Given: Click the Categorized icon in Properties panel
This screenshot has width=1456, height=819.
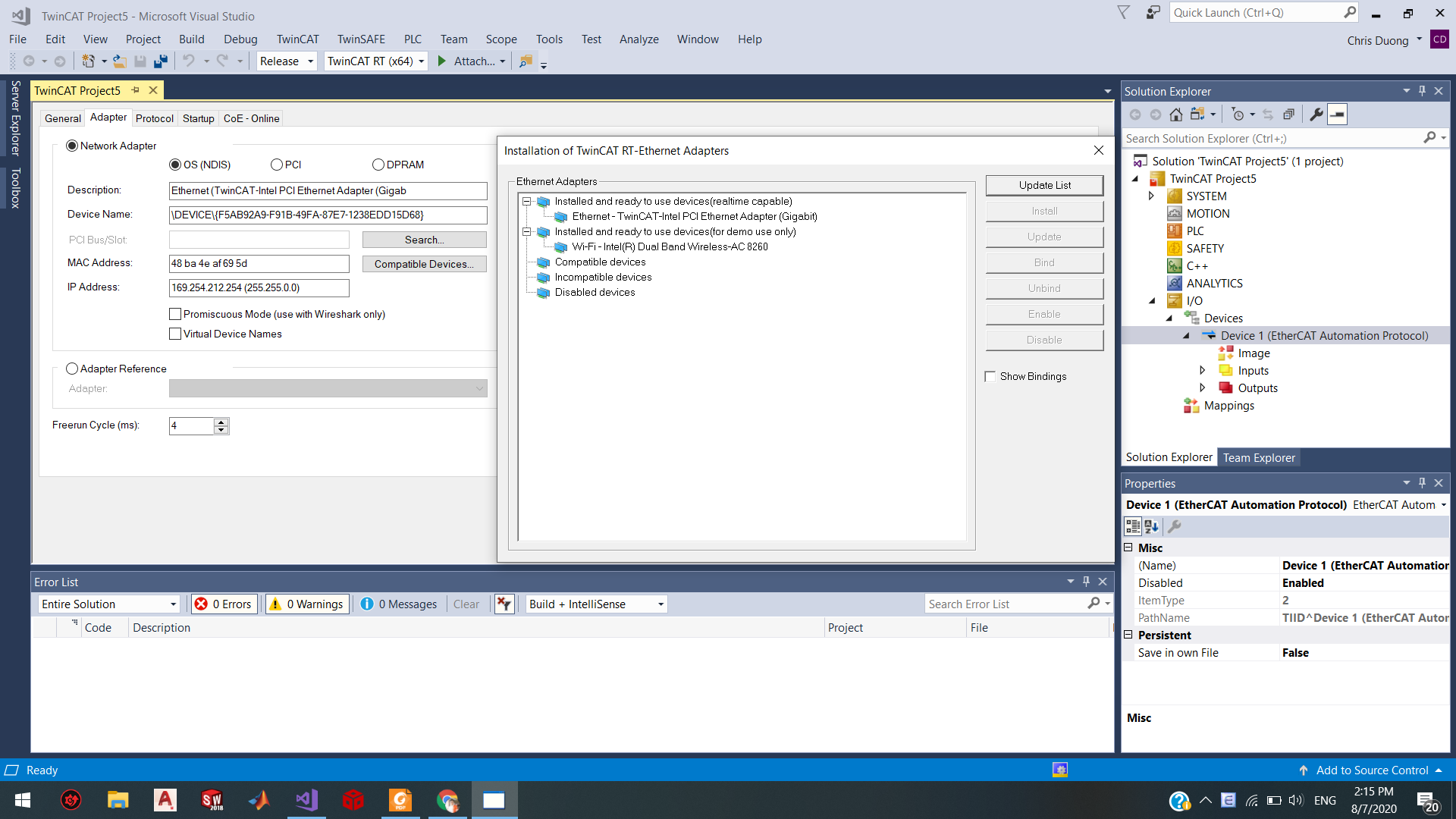Looking at the screenshot, I should point(1133,526).
